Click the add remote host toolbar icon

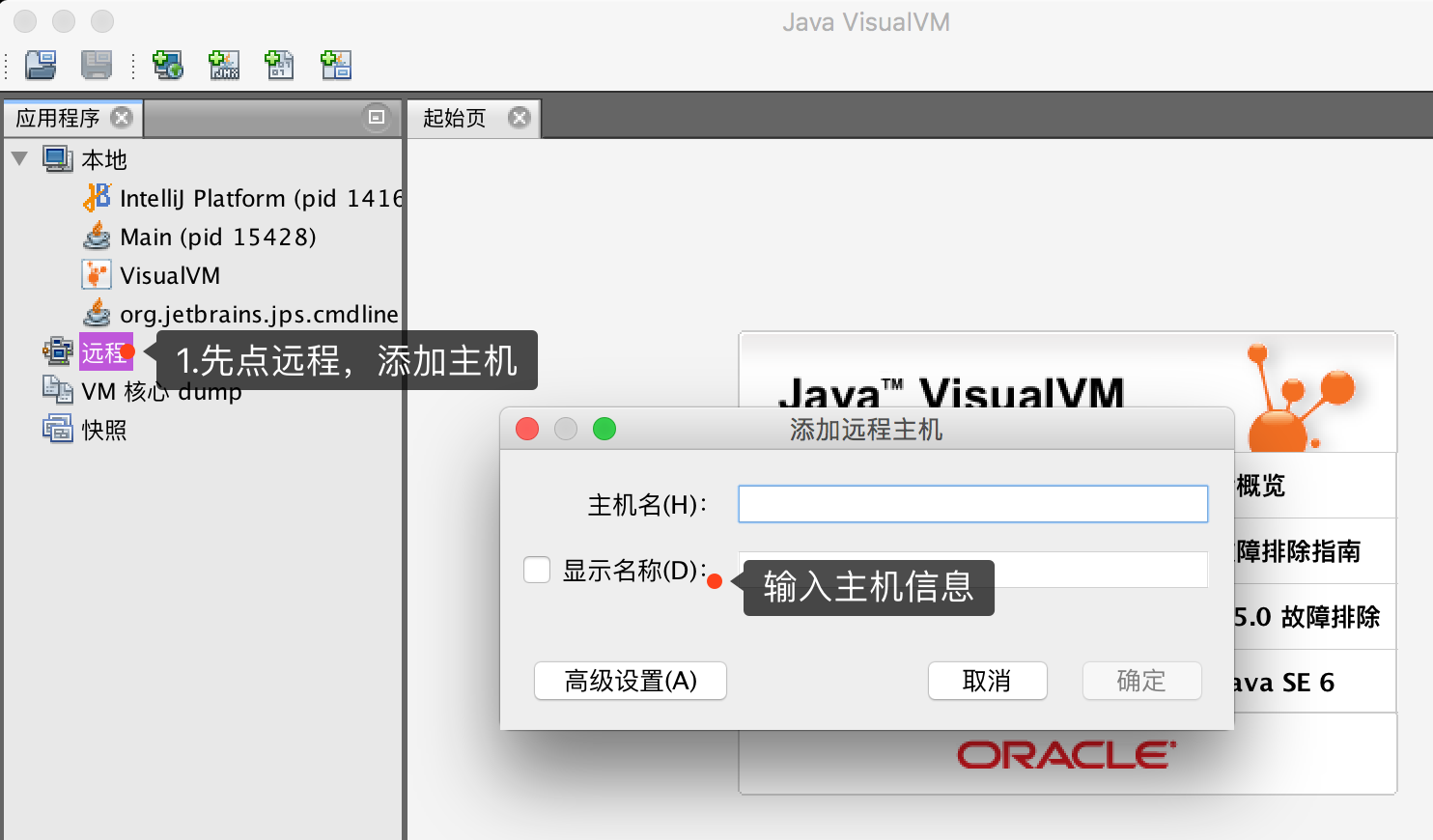[x=167, y=65]
